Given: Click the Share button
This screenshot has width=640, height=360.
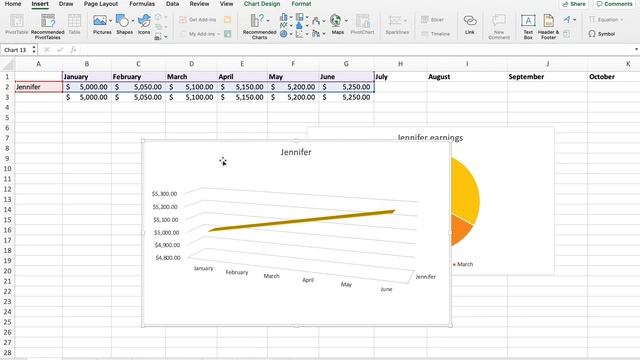Looking at the screenshot, I should [x=574, y=4].
